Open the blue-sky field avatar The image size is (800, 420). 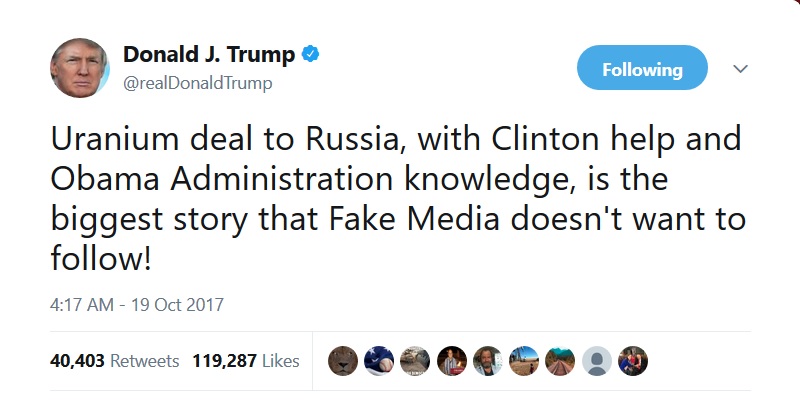coord(524,361)
